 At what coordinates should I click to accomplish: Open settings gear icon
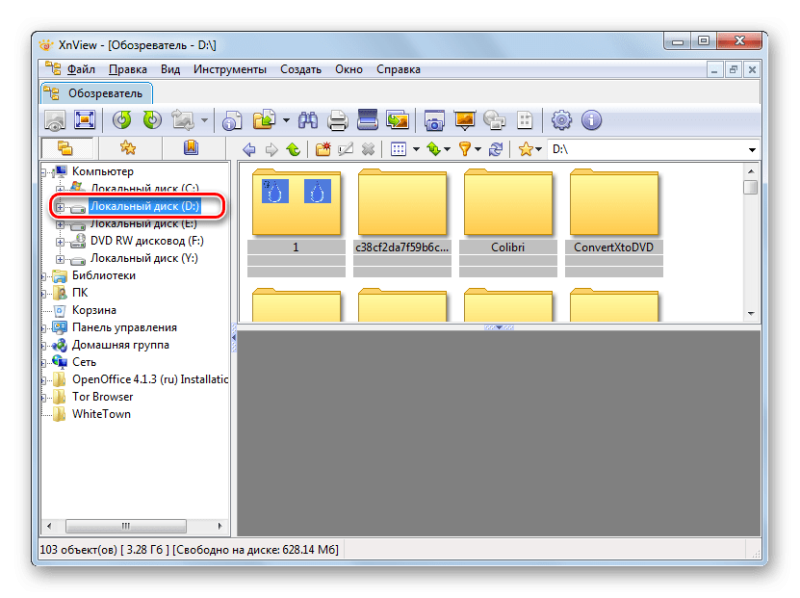[562, 121]
